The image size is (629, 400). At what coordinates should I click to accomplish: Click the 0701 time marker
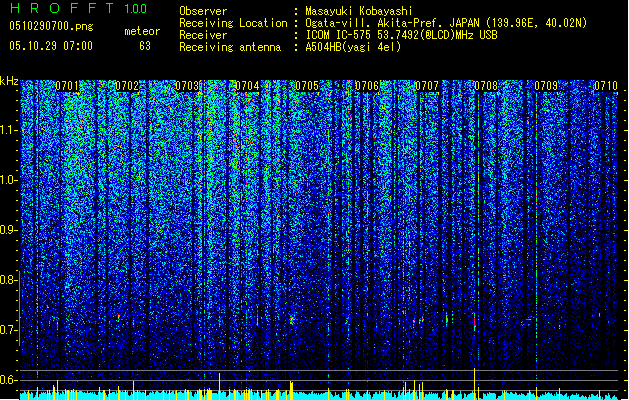point(67,86)
